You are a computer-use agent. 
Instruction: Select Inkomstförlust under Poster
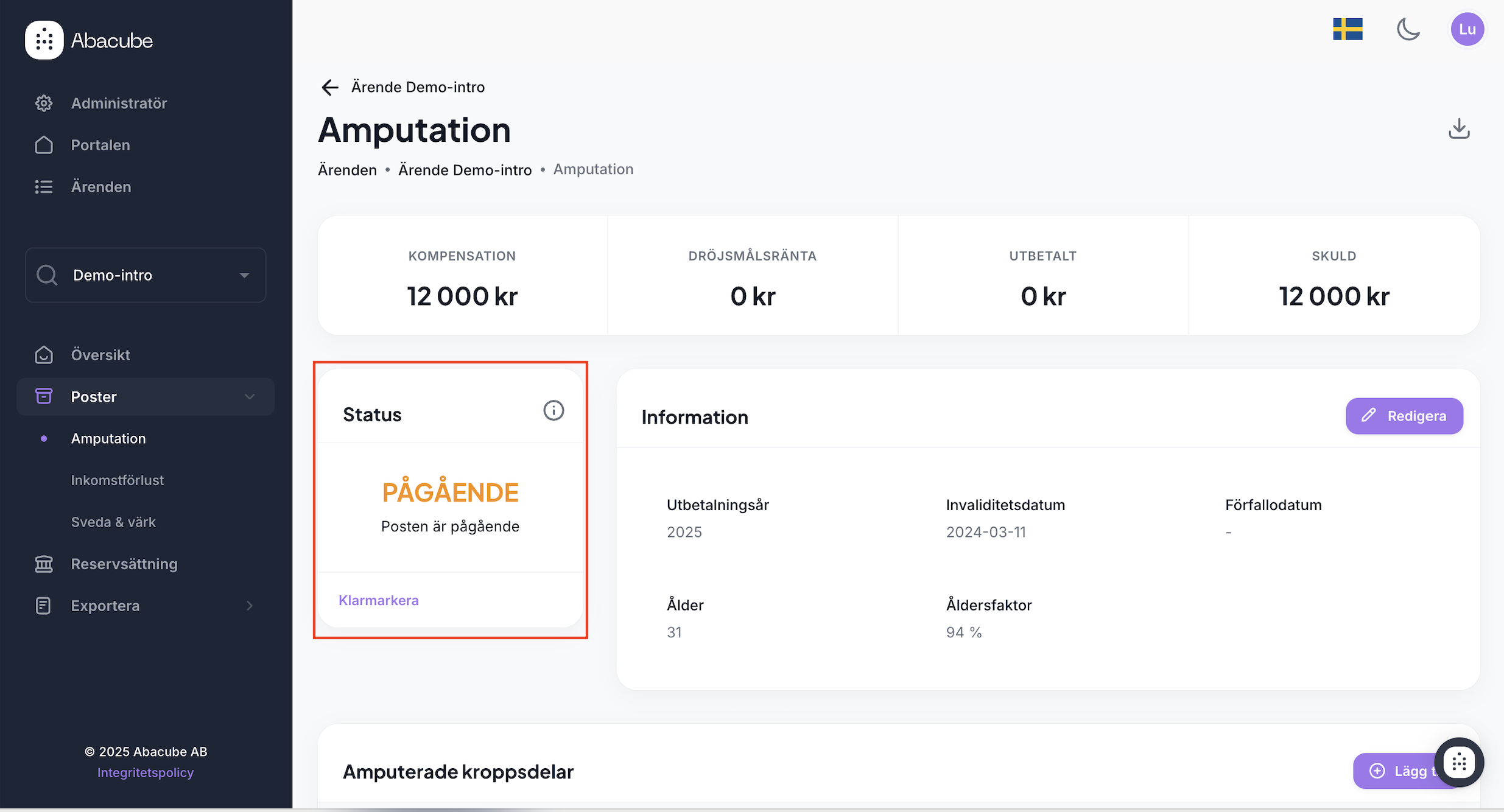click(118, 480)
